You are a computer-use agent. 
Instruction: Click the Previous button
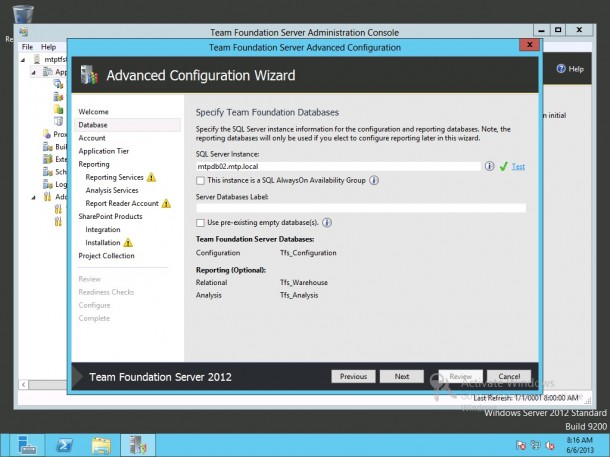click(x=353, y=376)
